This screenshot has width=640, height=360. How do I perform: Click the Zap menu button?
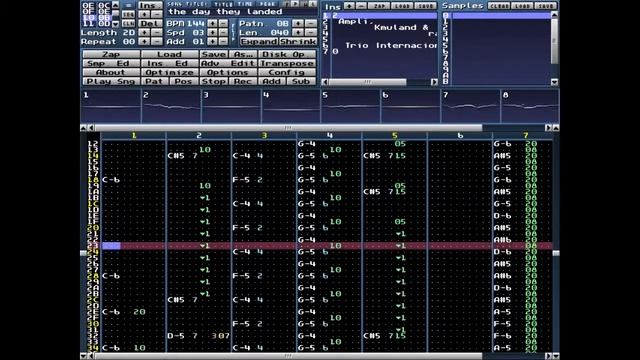point(111,54)
